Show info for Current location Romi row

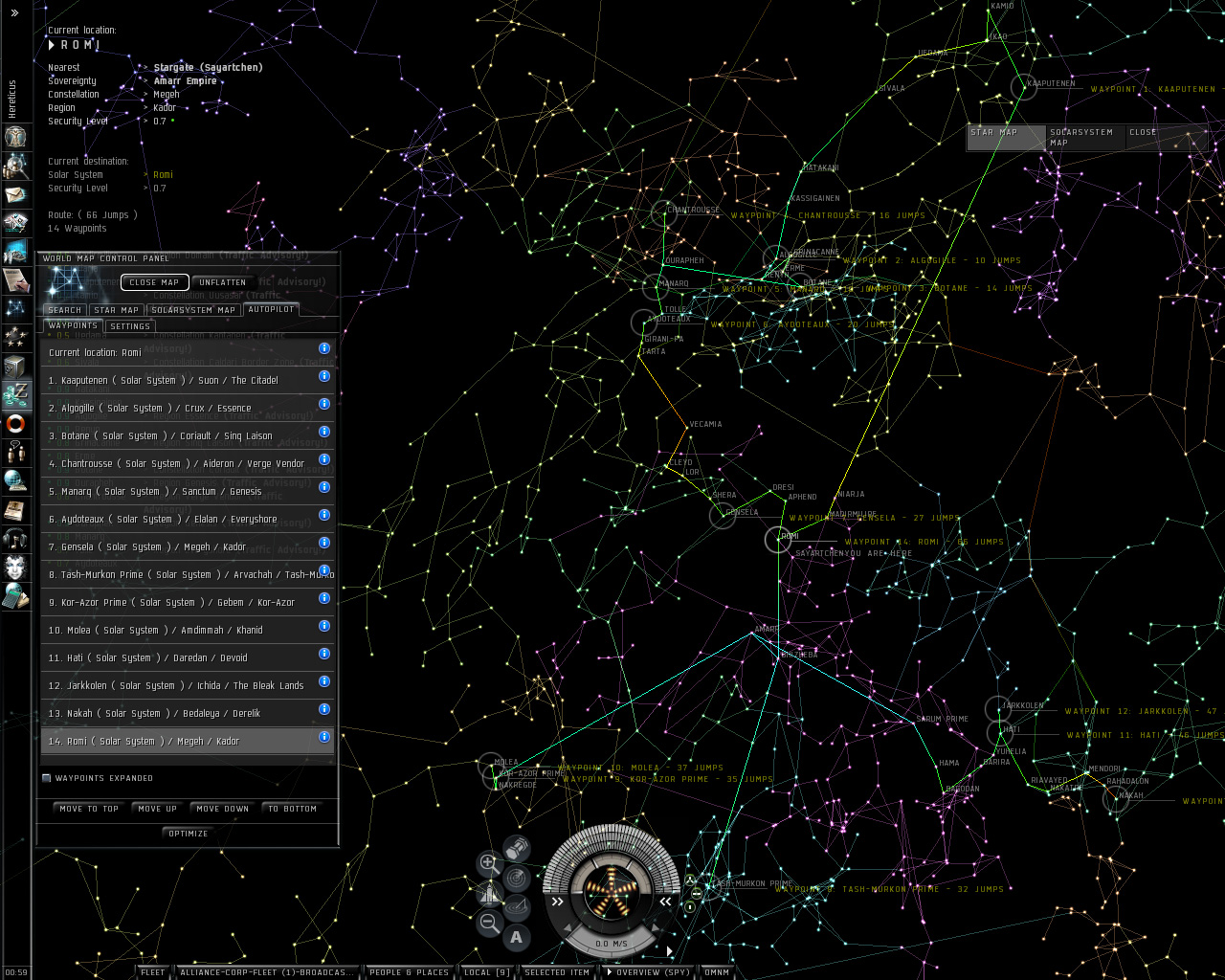coord(324,348)
